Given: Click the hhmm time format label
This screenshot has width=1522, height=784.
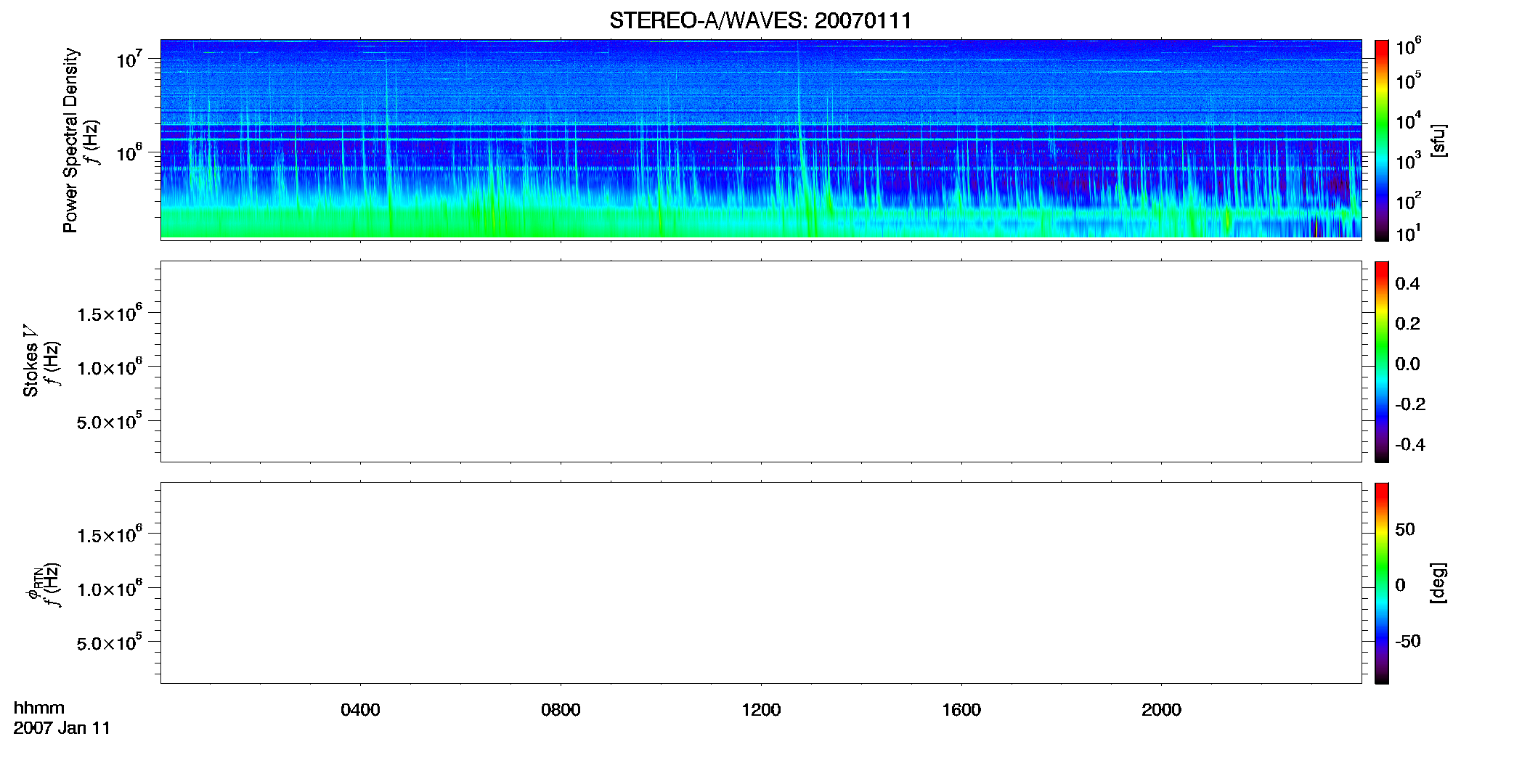Looking at the screenshot, I should pyautogui.click(x=39, y=708).
